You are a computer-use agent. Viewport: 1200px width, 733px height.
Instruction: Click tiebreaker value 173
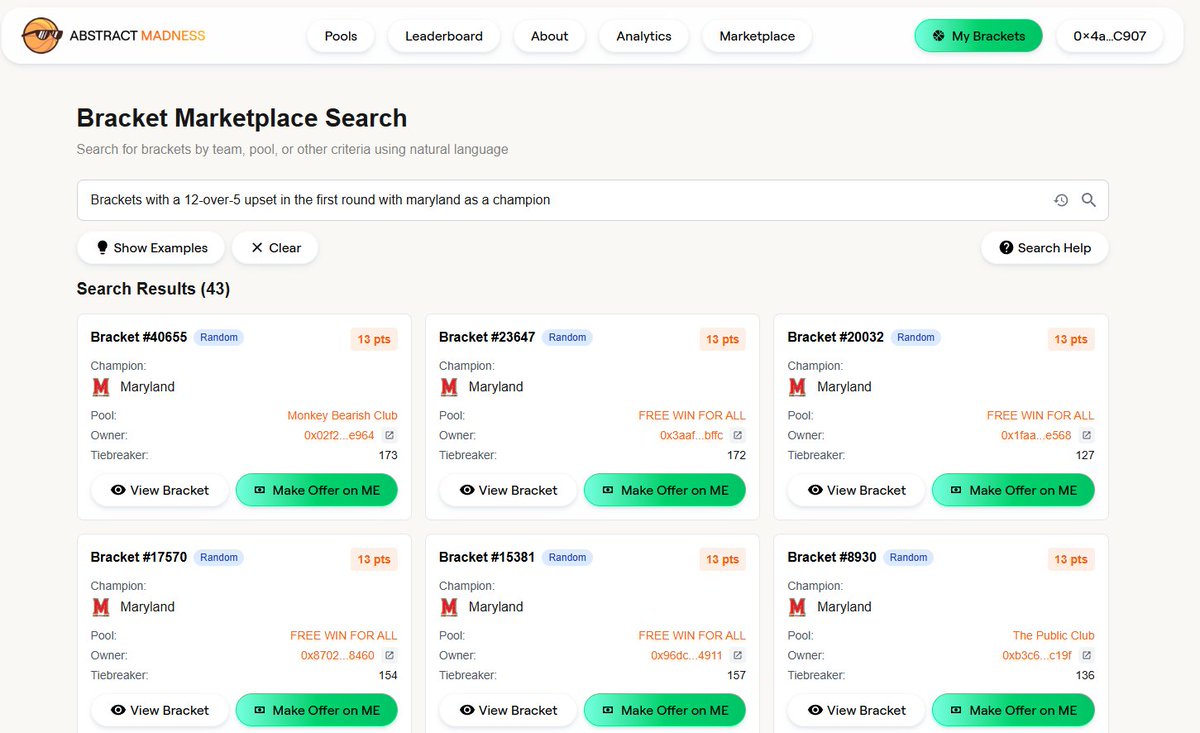(388, 455)
